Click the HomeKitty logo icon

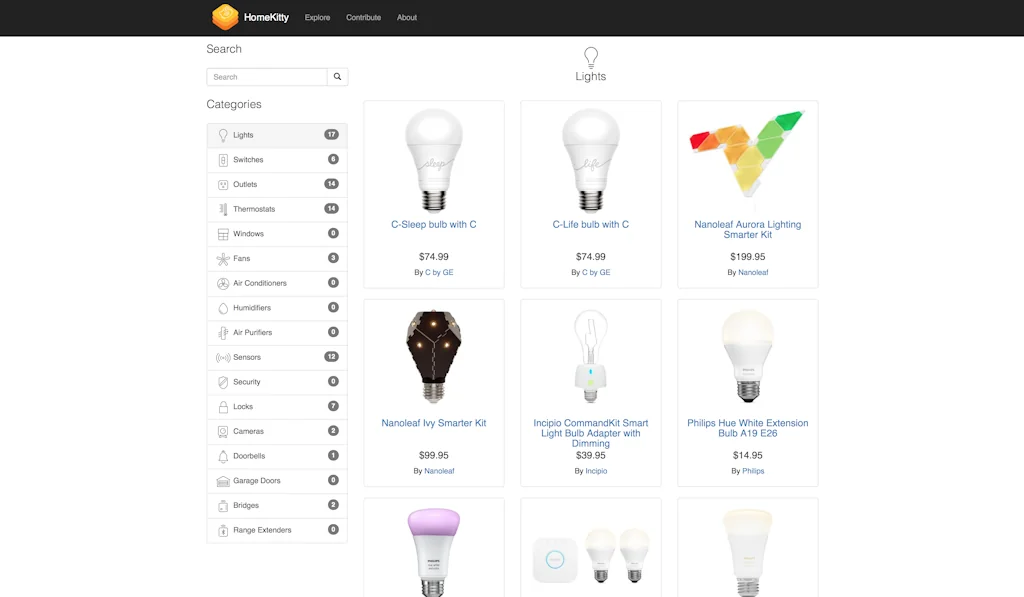[225, 17]
